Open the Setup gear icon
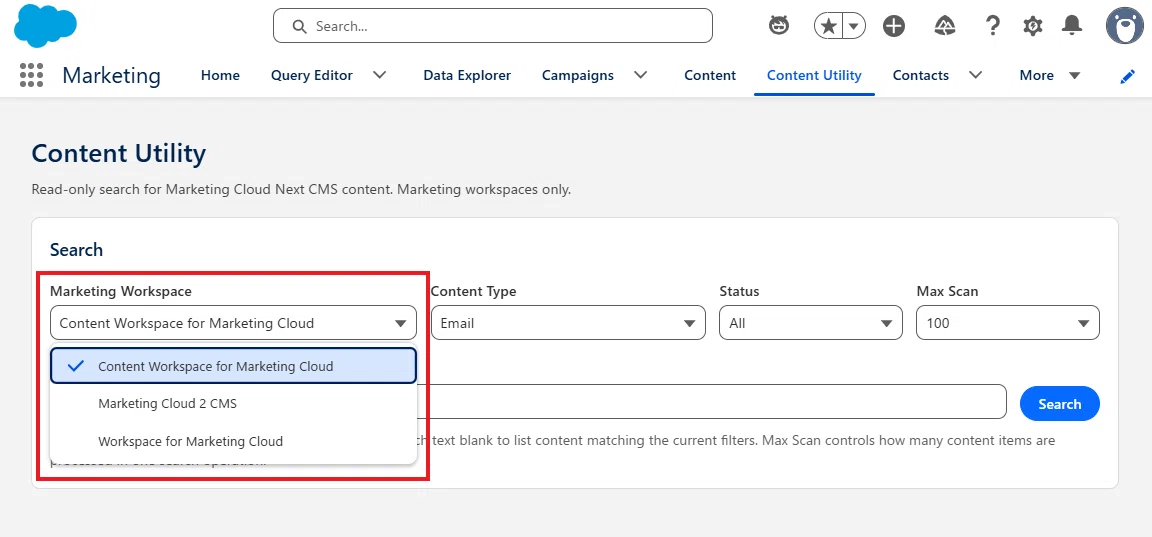The width and height of the screenshot is (1152, 537). pyautogui.click(x=1033, y=26)
